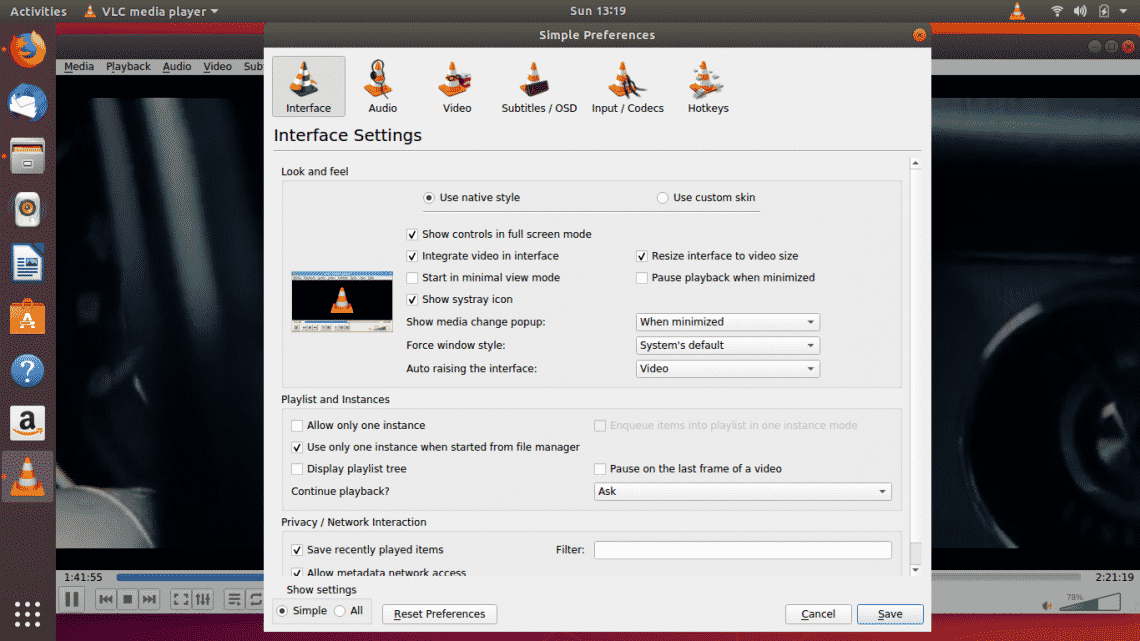1140x641 pixels.
Task: Click VLC cone icon in the dock
Action: click(x=28, y=477)
